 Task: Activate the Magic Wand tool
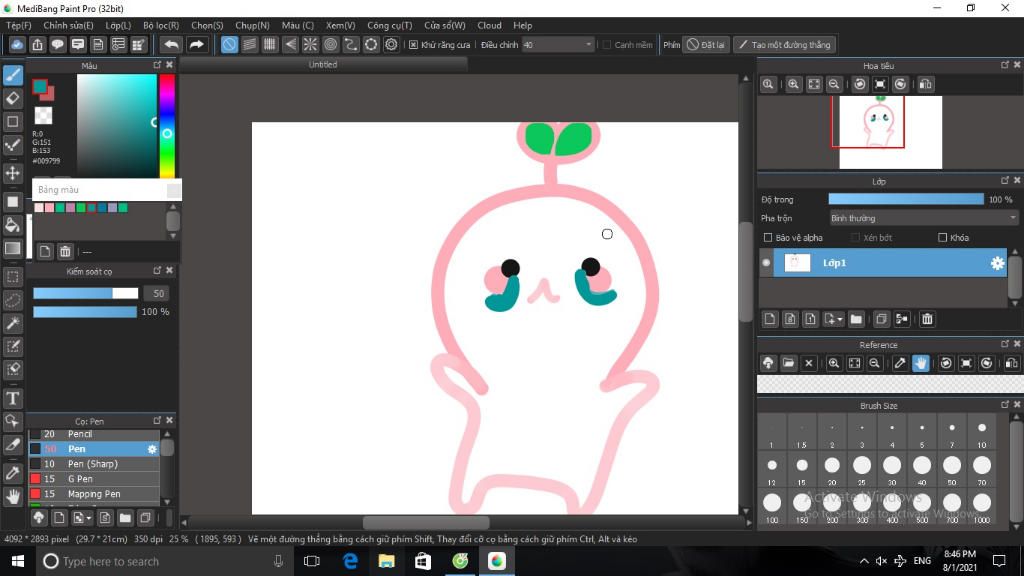12,323
